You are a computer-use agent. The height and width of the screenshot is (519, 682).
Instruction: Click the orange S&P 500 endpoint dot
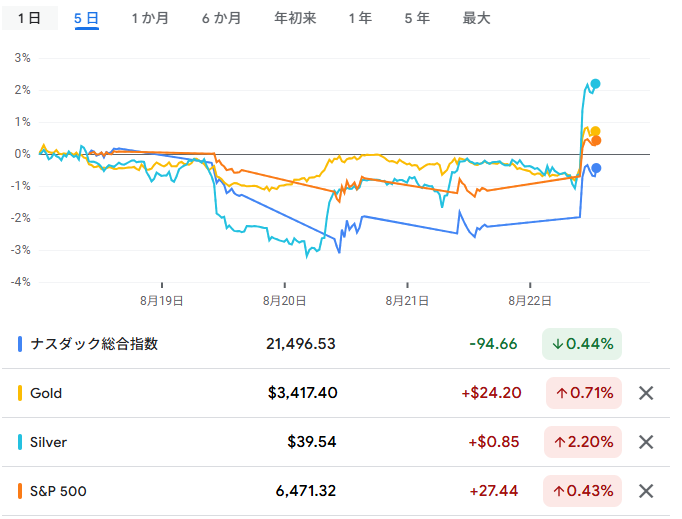pos(596,141)
